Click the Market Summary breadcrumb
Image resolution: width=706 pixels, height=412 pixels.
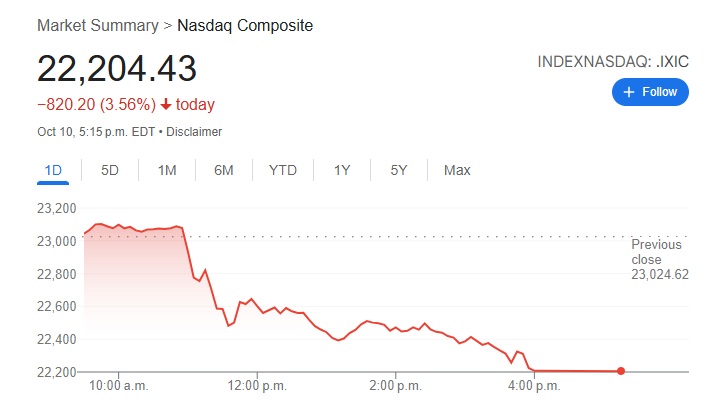97,25
